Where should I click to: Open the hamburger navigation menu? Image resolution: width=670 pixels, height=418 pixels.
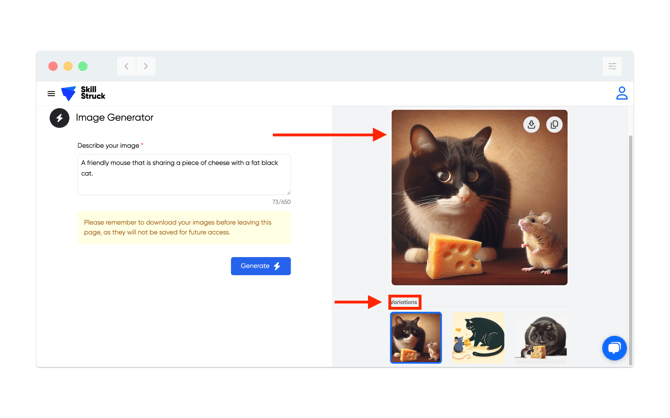(51, 94)
